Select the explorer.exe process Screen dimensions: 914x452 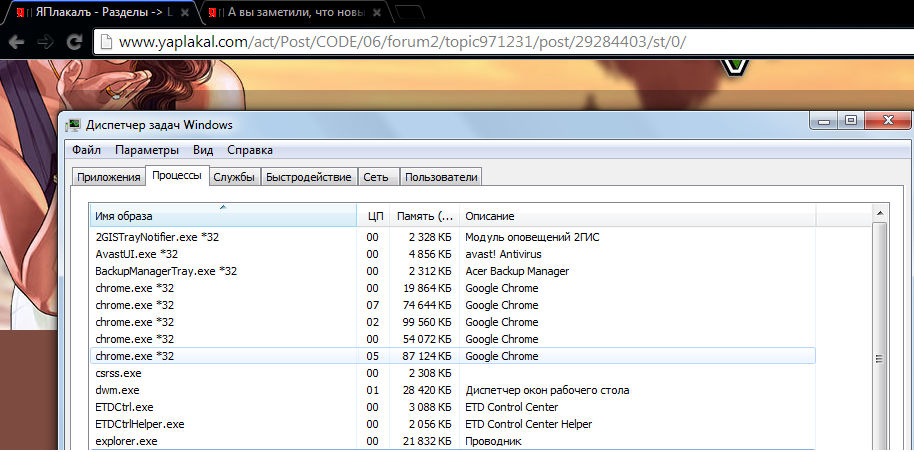[x=453, y=441]
